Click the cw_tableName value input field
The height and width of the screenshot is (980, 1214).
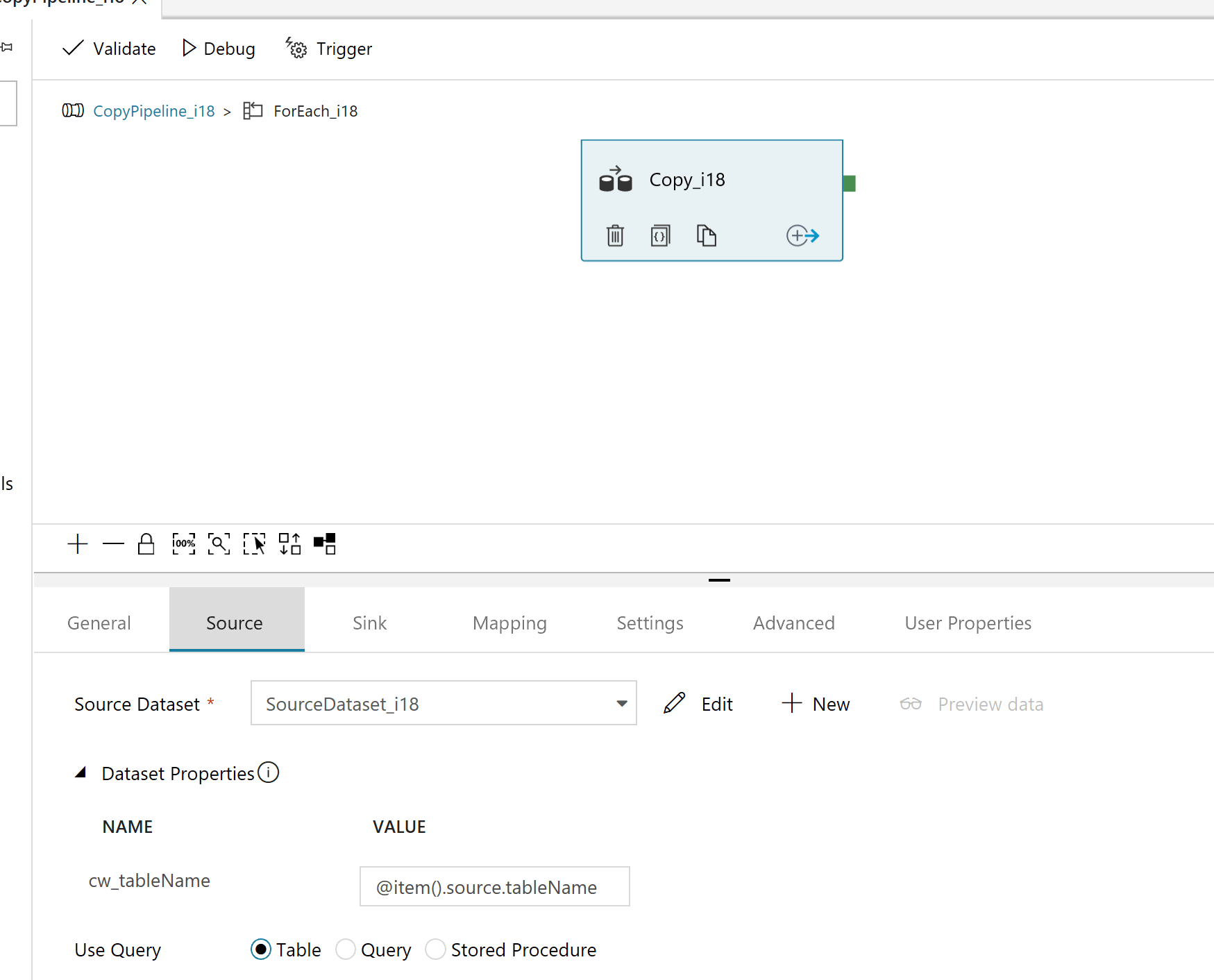[x=494, y=886]
